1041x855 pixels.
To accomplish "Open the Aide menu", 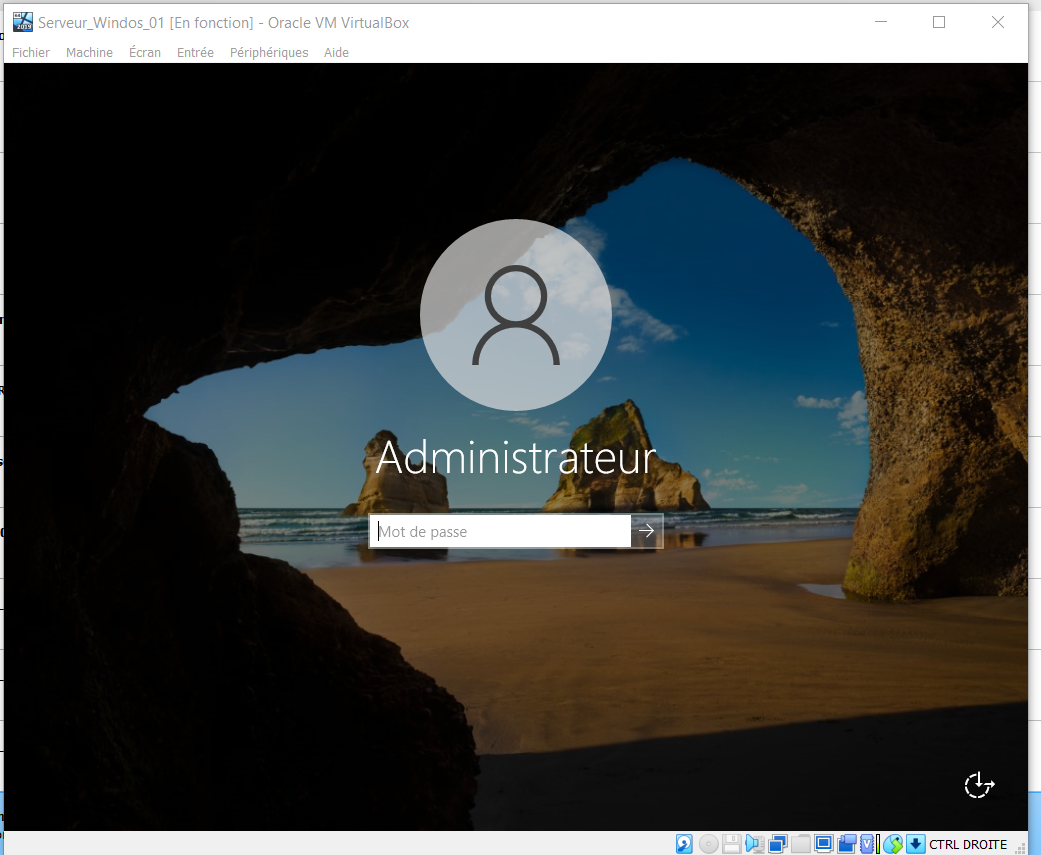I will coord(336,52).
